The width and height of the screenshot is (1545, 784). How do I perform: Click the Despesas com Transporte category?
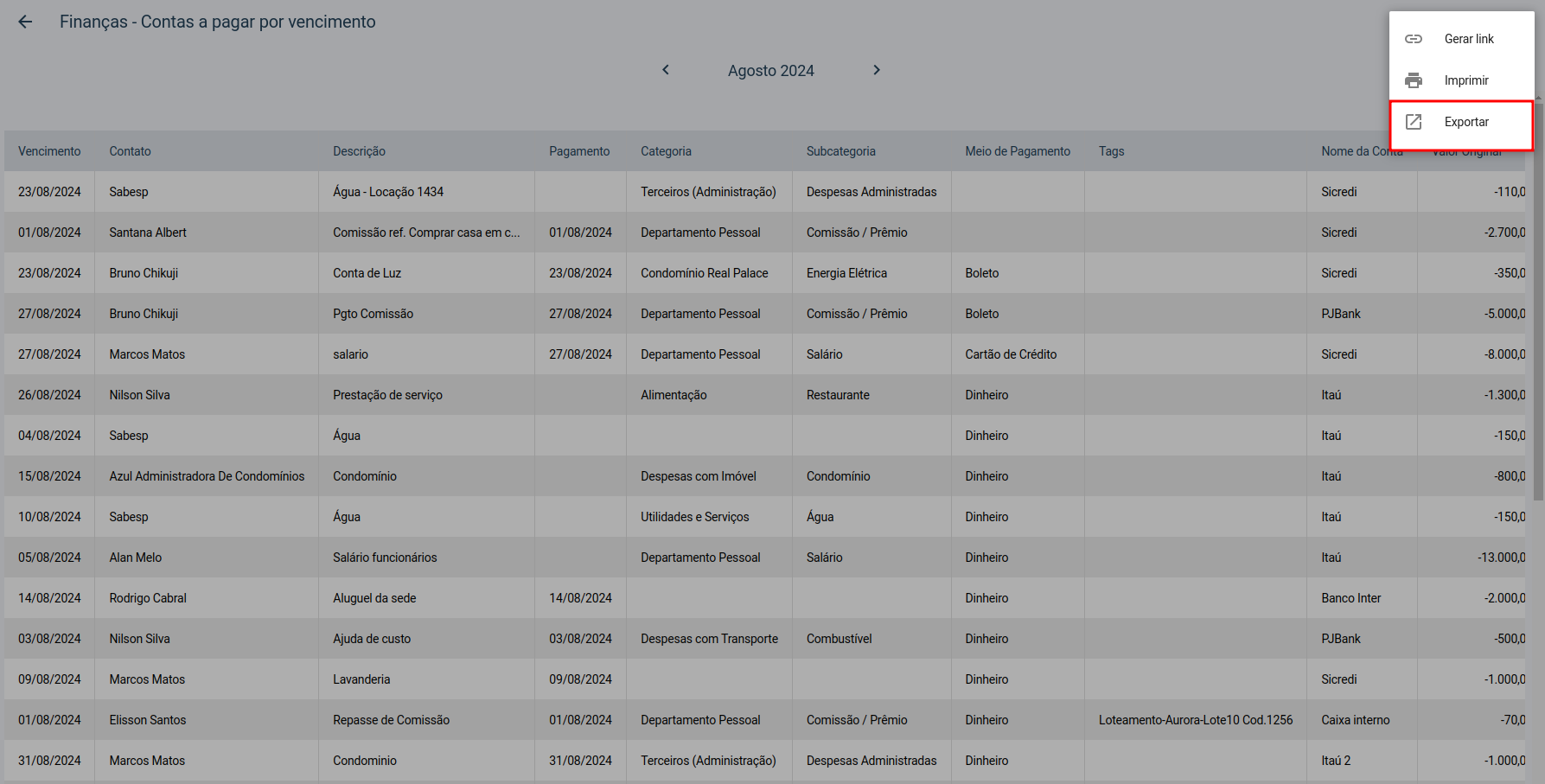709,639
